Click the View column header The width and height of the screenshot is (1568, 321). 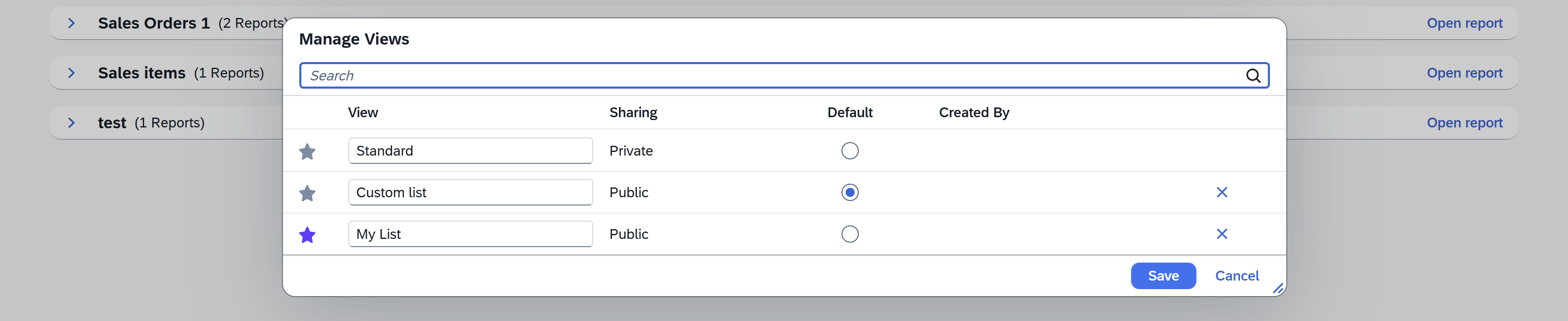coord(363,112)
